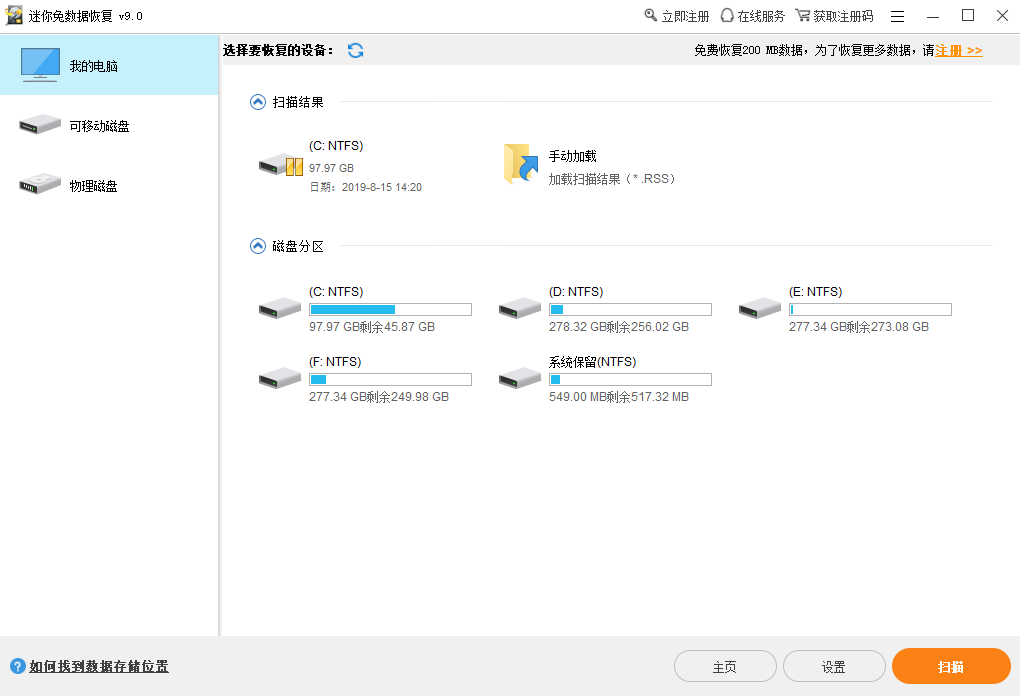Select the D: partition drive icon
This screenshot has height=696, width=1020.
pos(520,308)
